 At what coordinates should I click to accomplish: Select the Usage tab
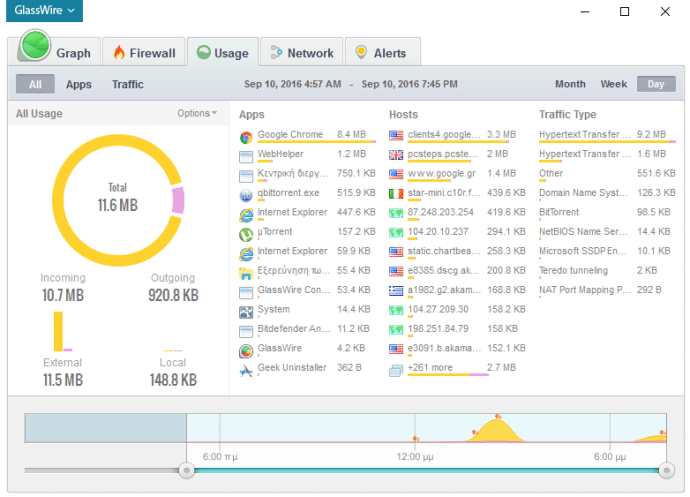point(223,53)
